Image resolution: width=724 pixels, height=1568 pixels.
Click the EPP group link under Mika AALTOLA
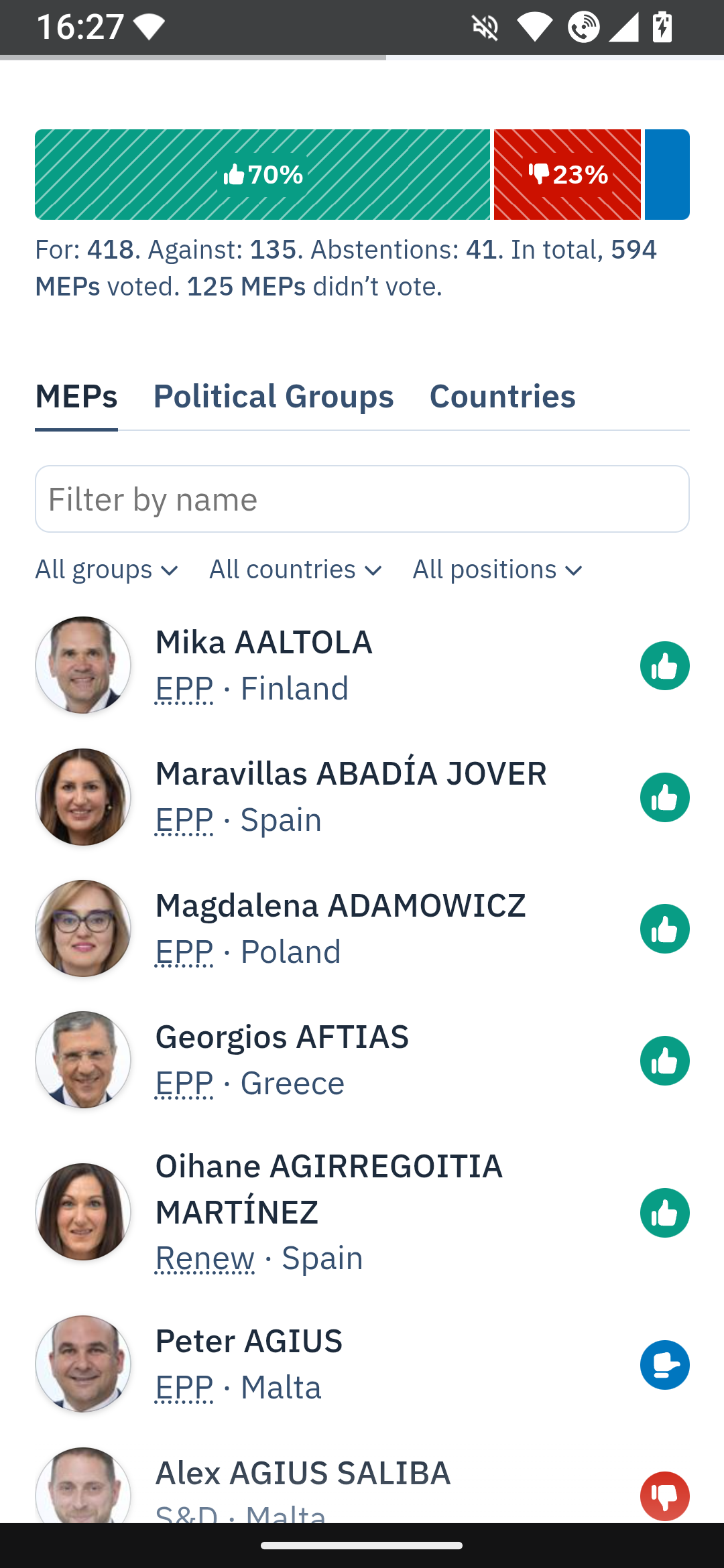point(184,689)
